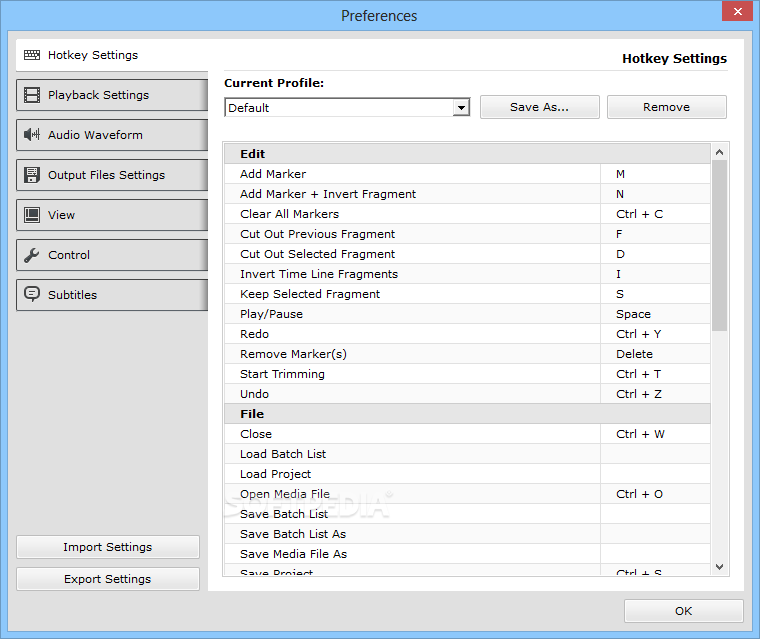Screen dimensions: 760x639
Task: Click the Save As... button
Action: 539,107
